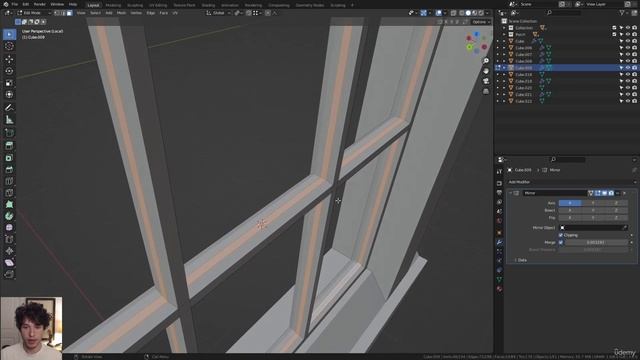The height and width of the screenshot is (360, 640).
Task: Open the Render menu
Action: [40, 4]
